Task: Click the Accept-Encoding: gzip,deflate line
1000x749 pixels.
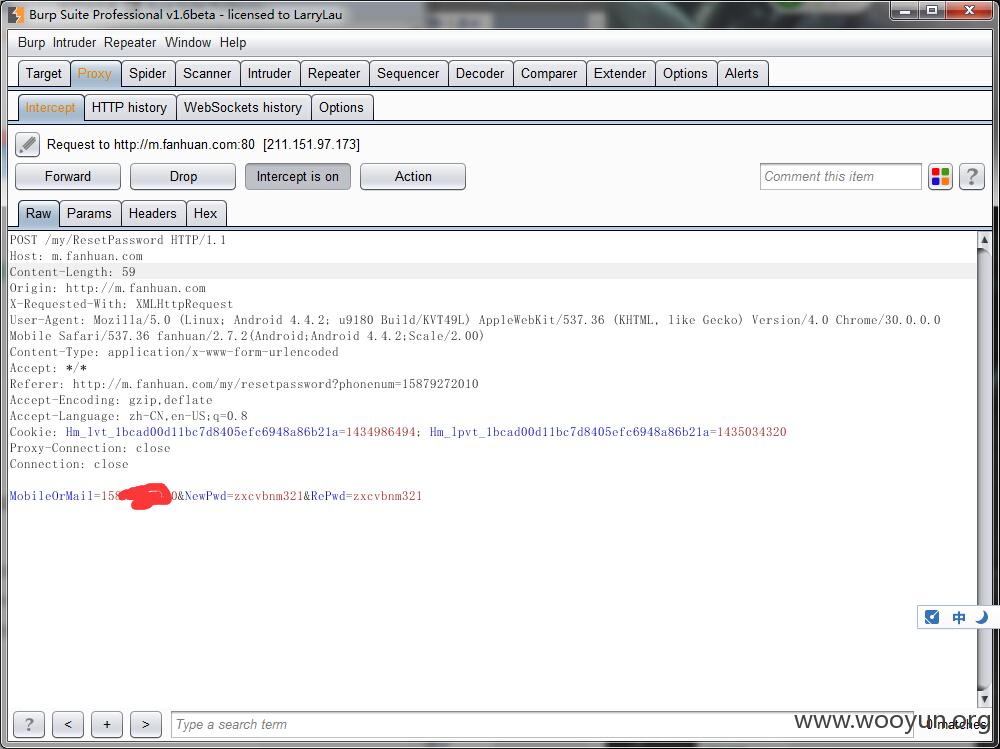Action: (x=111, y=400)
